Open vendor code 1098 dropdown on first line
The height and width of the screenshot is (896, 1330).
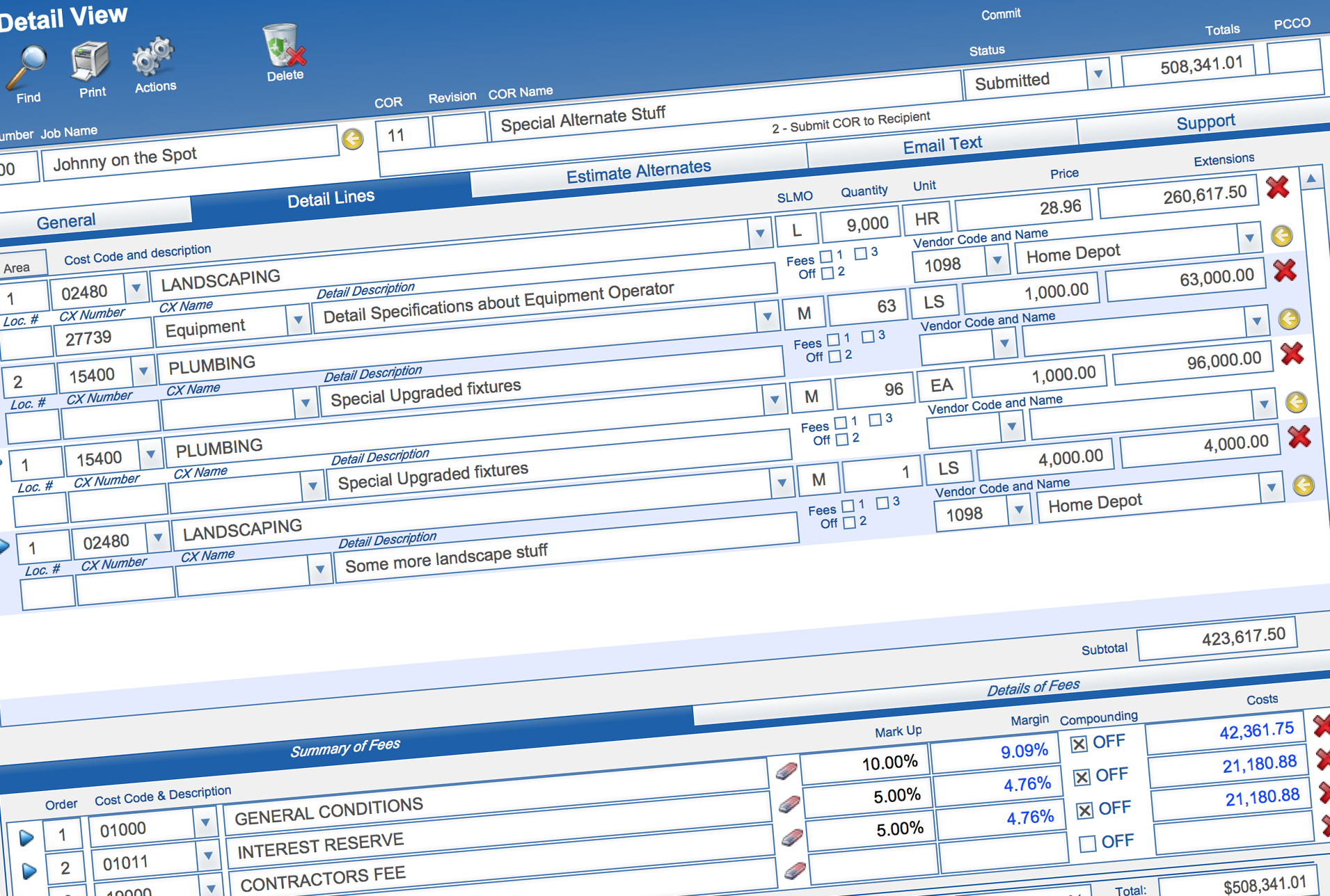click(997, 260)
